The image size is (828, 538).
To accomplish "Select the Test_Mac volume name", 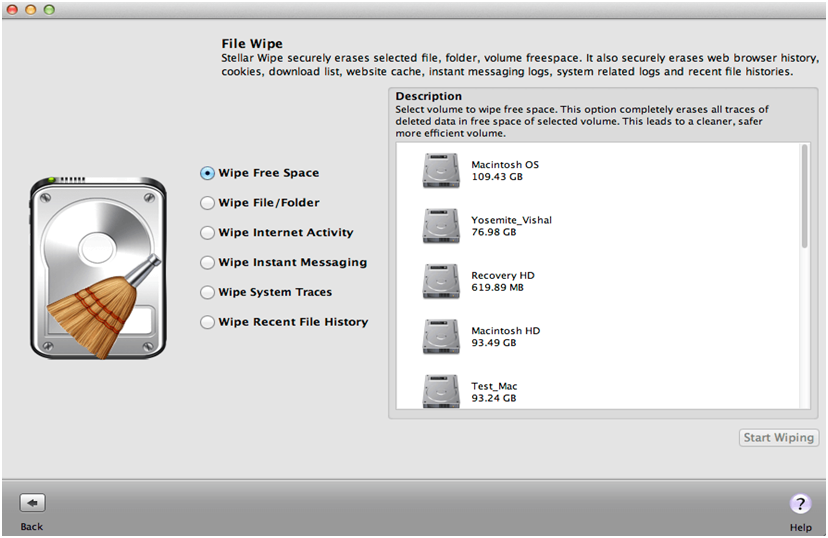I will (x=494, y=386).
